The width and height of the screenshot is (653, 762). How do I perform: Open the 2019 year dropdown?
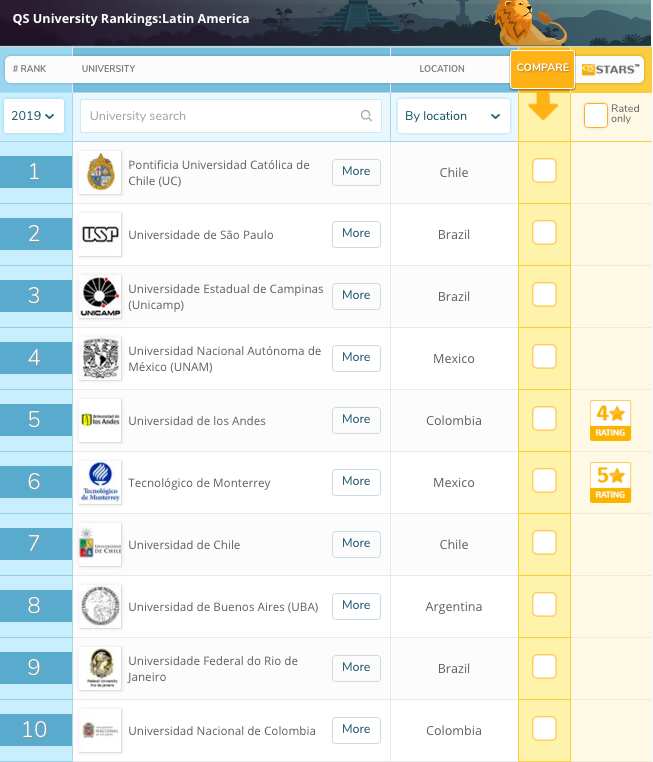pyautogui.click(x=34, y=116)
